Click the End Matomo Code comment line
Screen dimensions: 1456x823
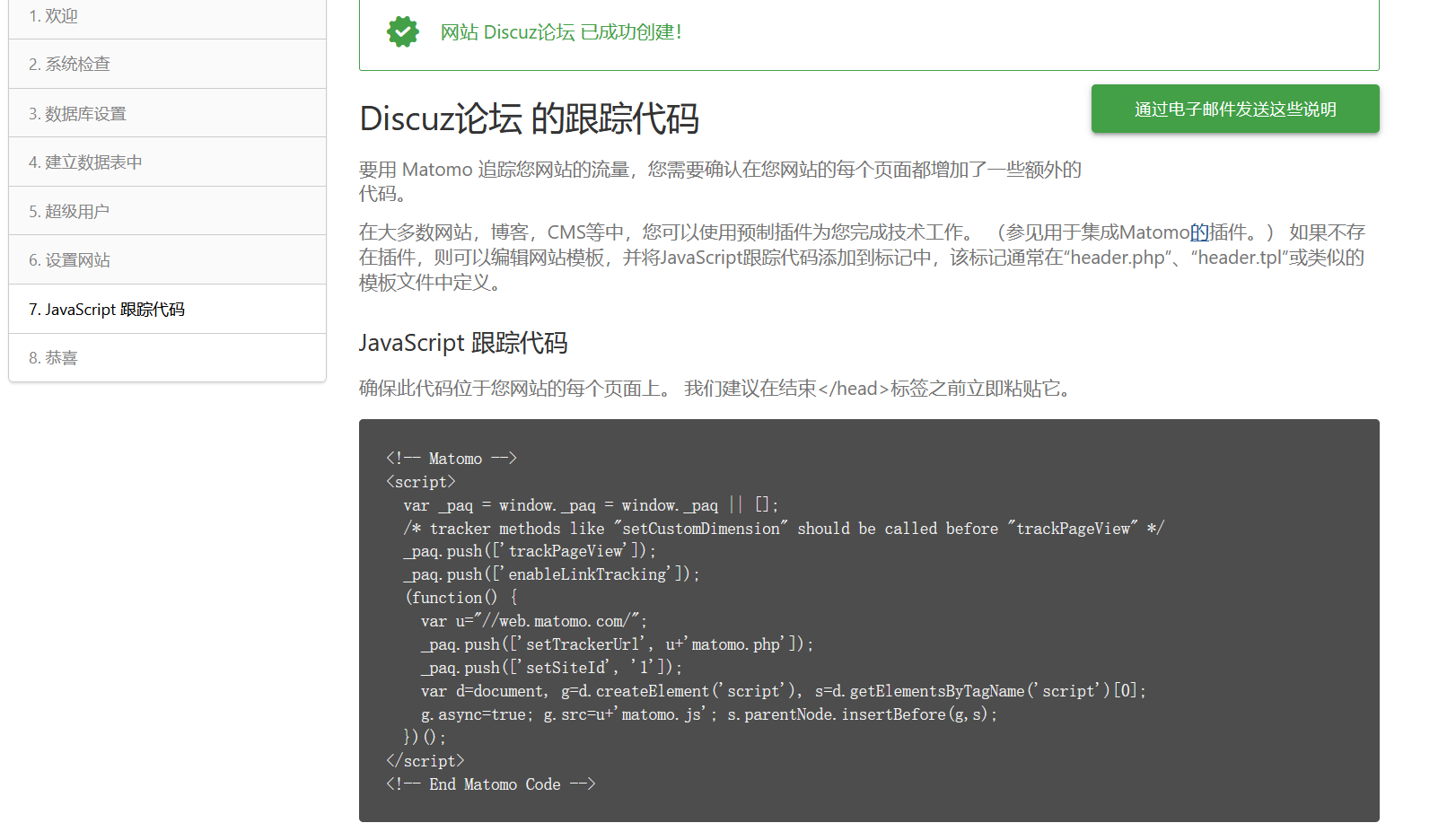click(491, 784)
